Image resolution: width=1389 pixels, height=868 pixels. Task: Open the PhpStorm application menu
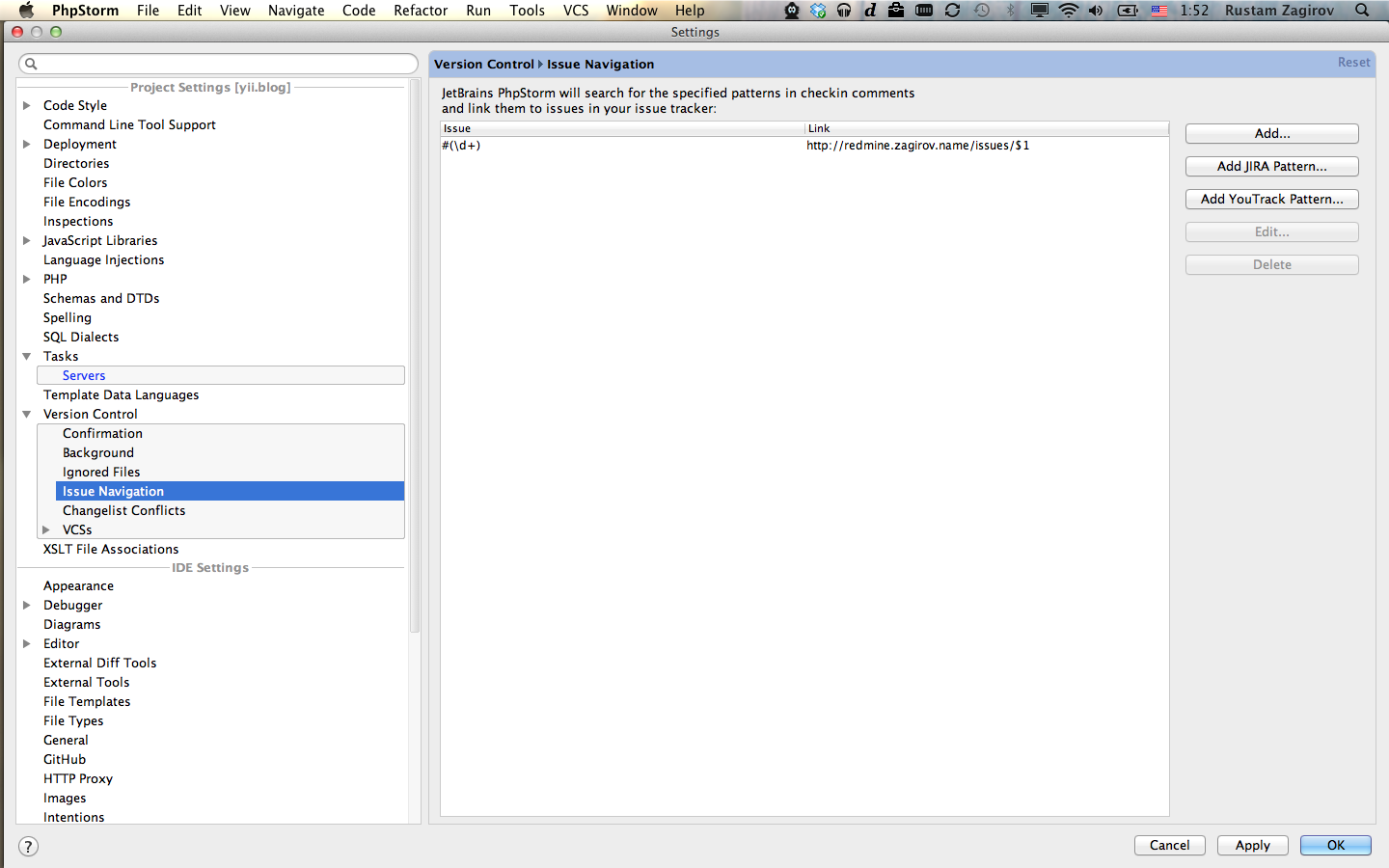coord(85,11)
